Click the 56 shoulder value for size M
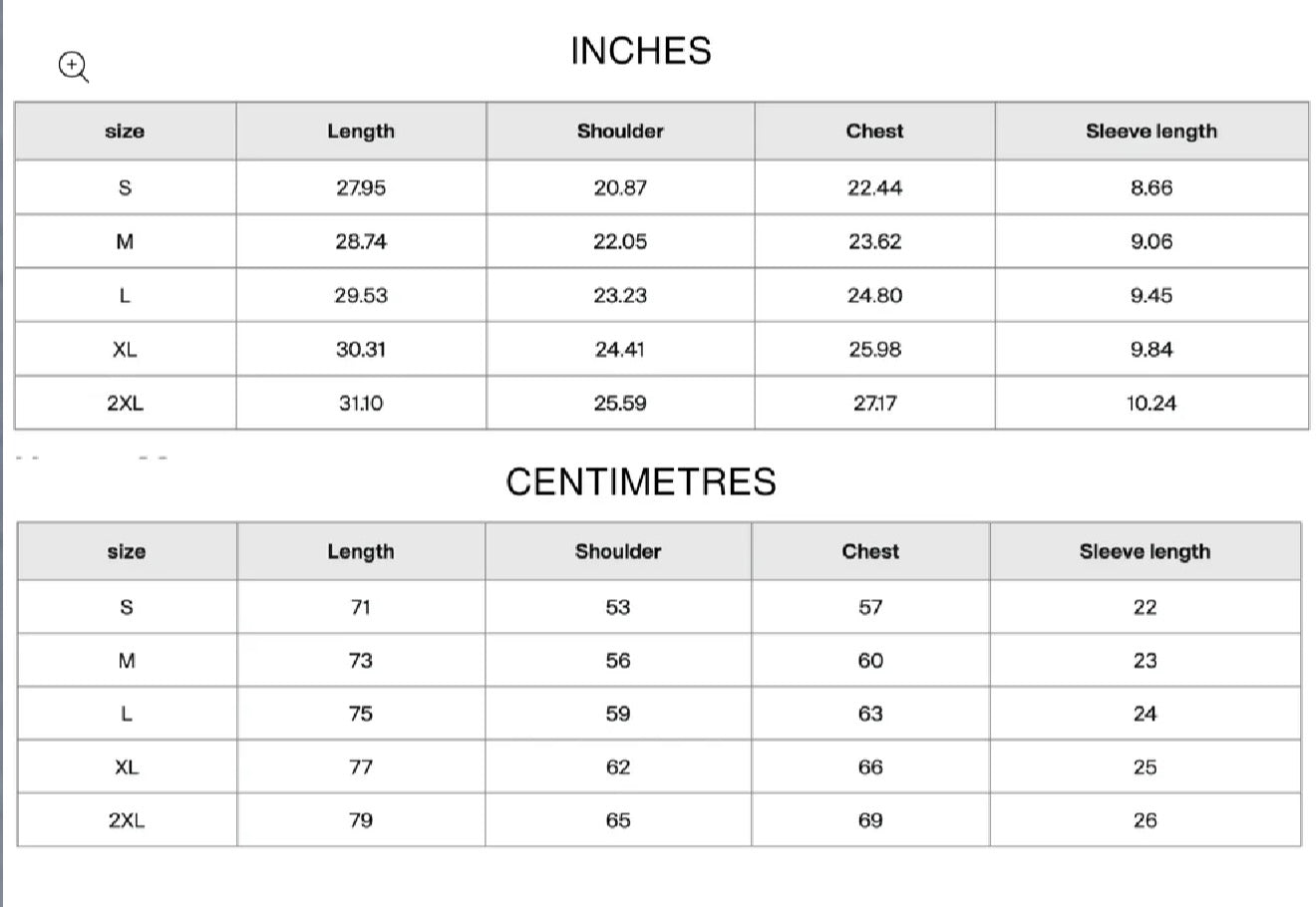This screenshot has width=1316, height=907. tap(618, 661)
